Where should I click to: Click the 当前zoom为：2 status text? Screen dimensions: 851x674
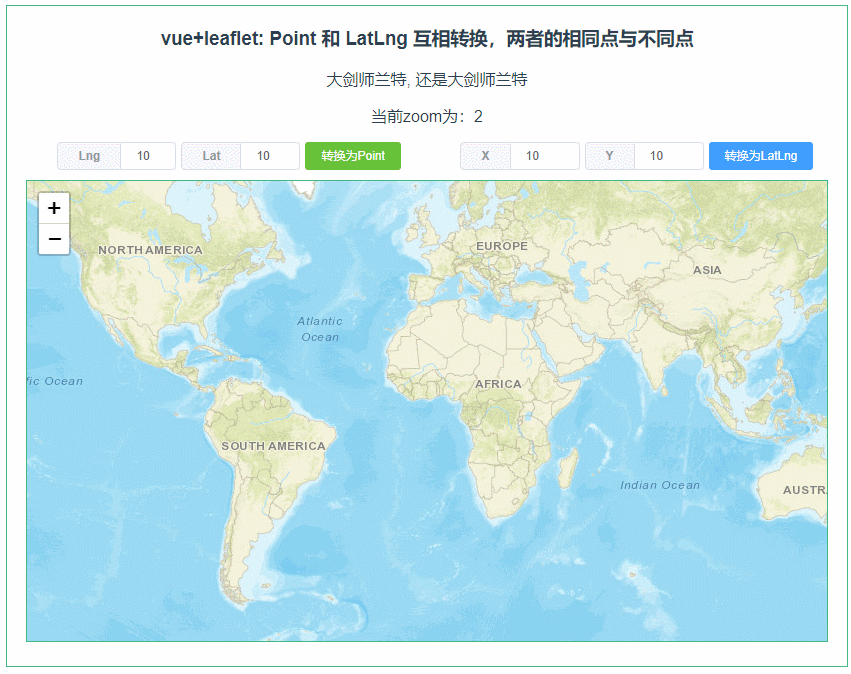tap(427, 117)
